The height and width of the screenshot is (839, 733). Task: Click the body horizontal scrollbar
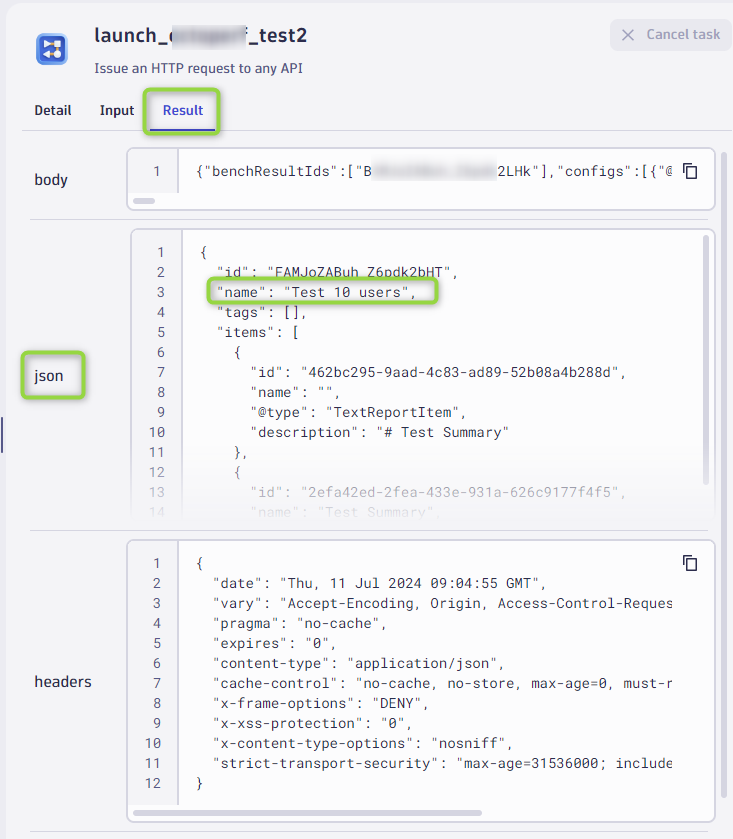pos(144,201)
